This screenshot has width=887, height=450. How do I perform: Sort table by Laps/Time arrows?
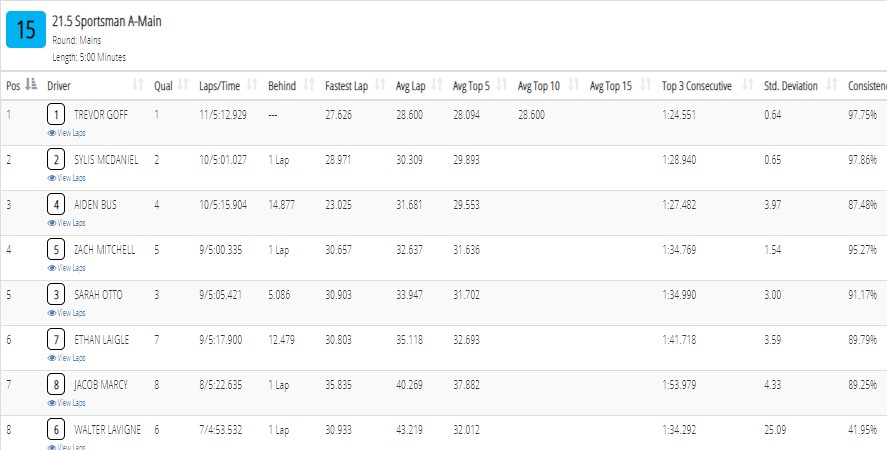(x=252, y=85)
